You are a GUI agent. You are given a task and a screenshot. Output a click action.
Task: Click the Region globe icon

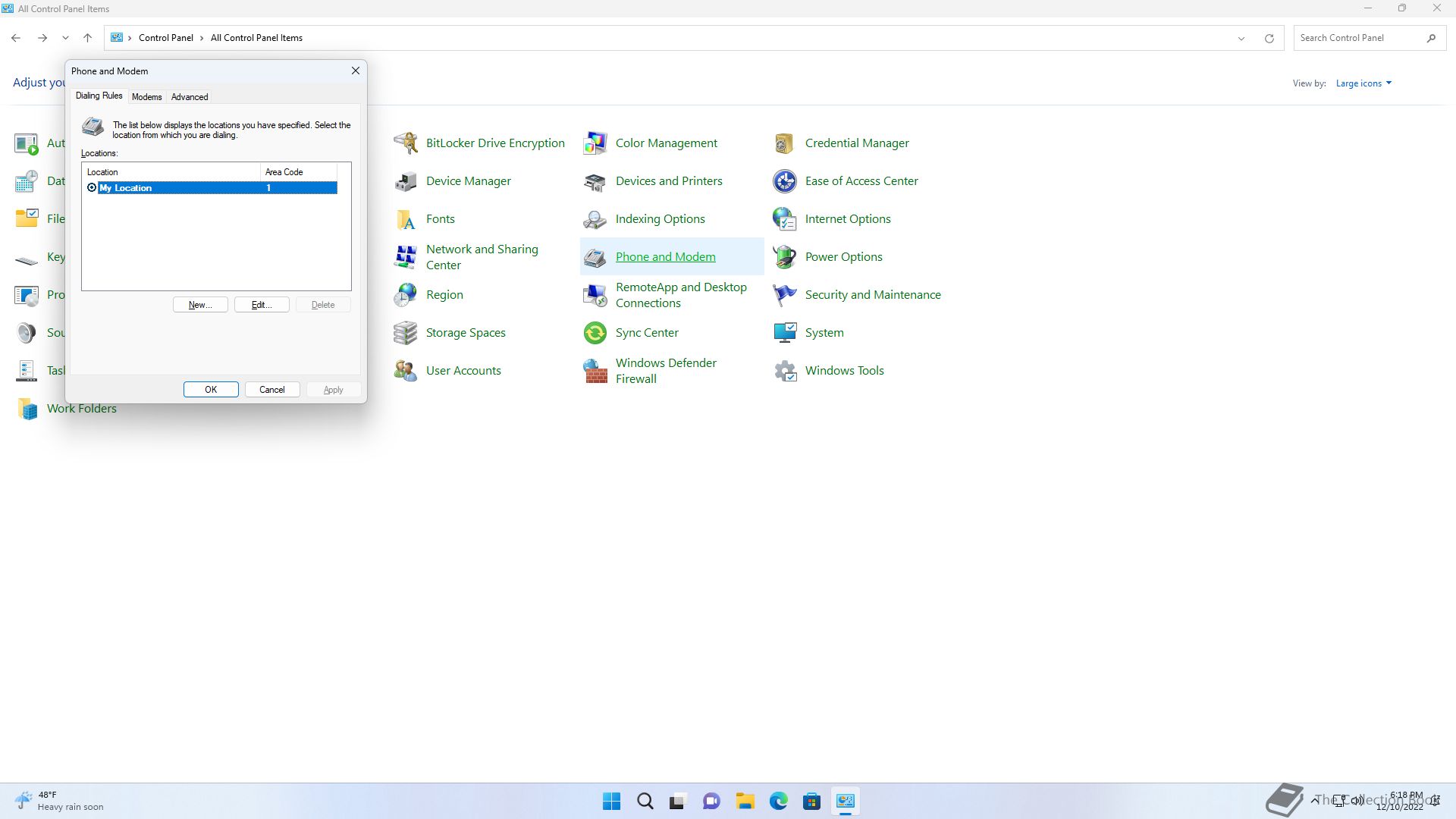pyautogui.click(x=406, y=294)
